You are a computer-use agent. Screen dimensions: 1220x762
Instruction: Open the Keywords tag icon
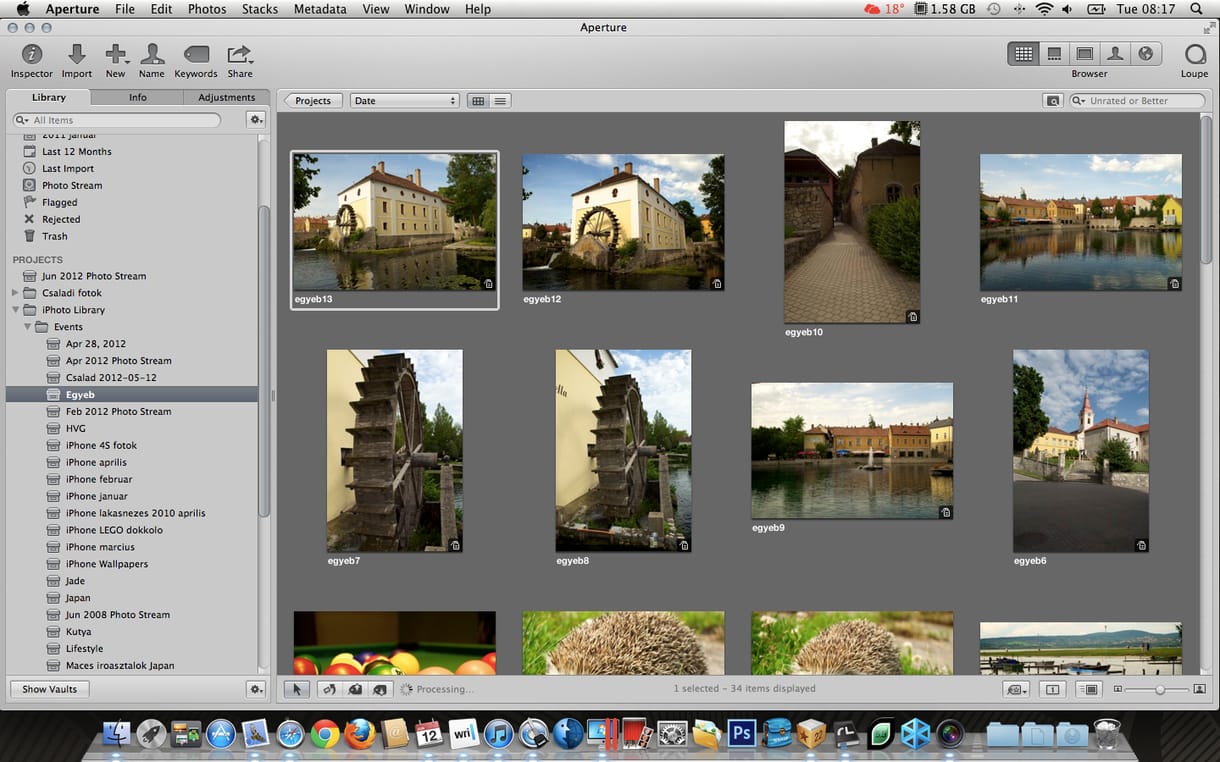click(196, 54)
